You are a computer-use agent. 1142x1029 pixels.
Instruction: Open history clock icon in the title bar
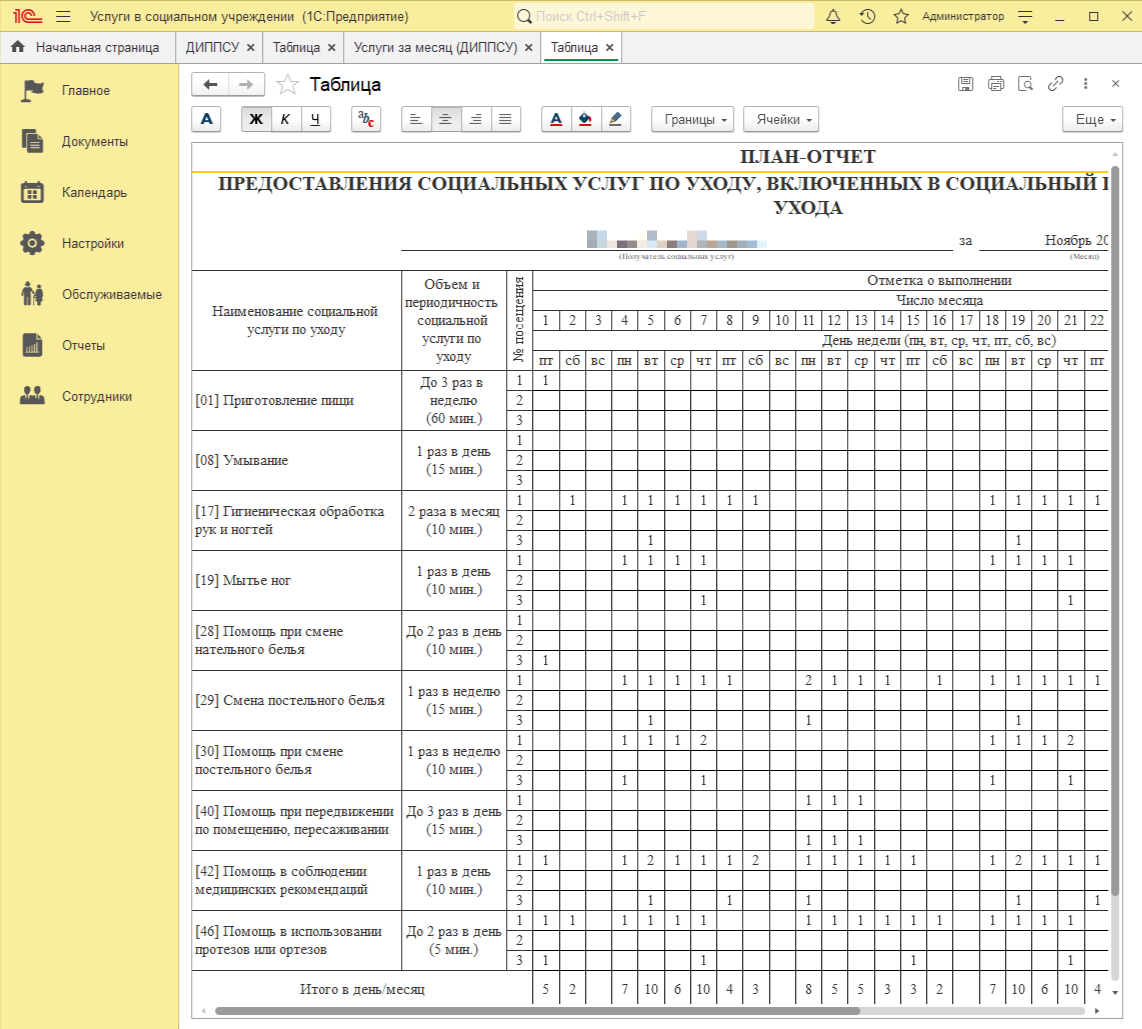click(x=867, y=17)
